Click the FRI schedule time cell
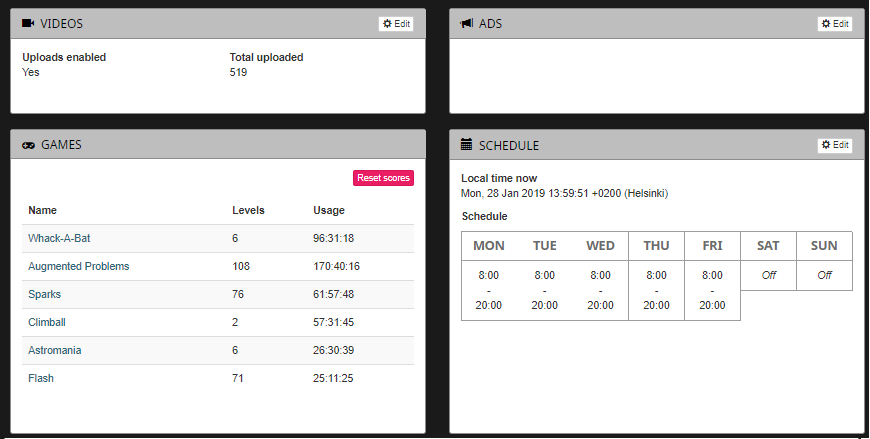 (712, 290)
